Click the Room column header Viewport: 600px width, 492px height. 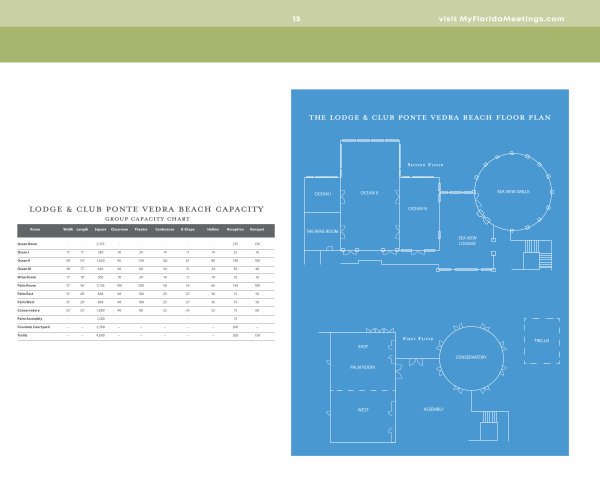[x=35, y=230]
